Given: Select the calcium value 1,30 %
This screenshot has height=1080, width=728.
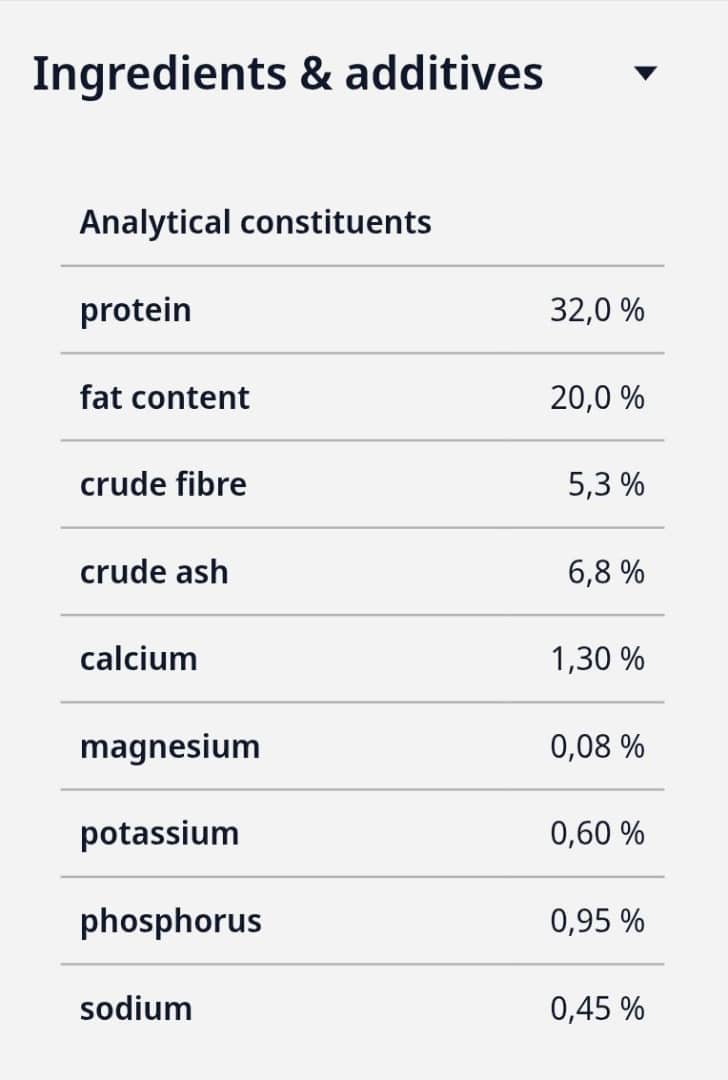Looking at the screenshot, I should (x=597, y=659).
